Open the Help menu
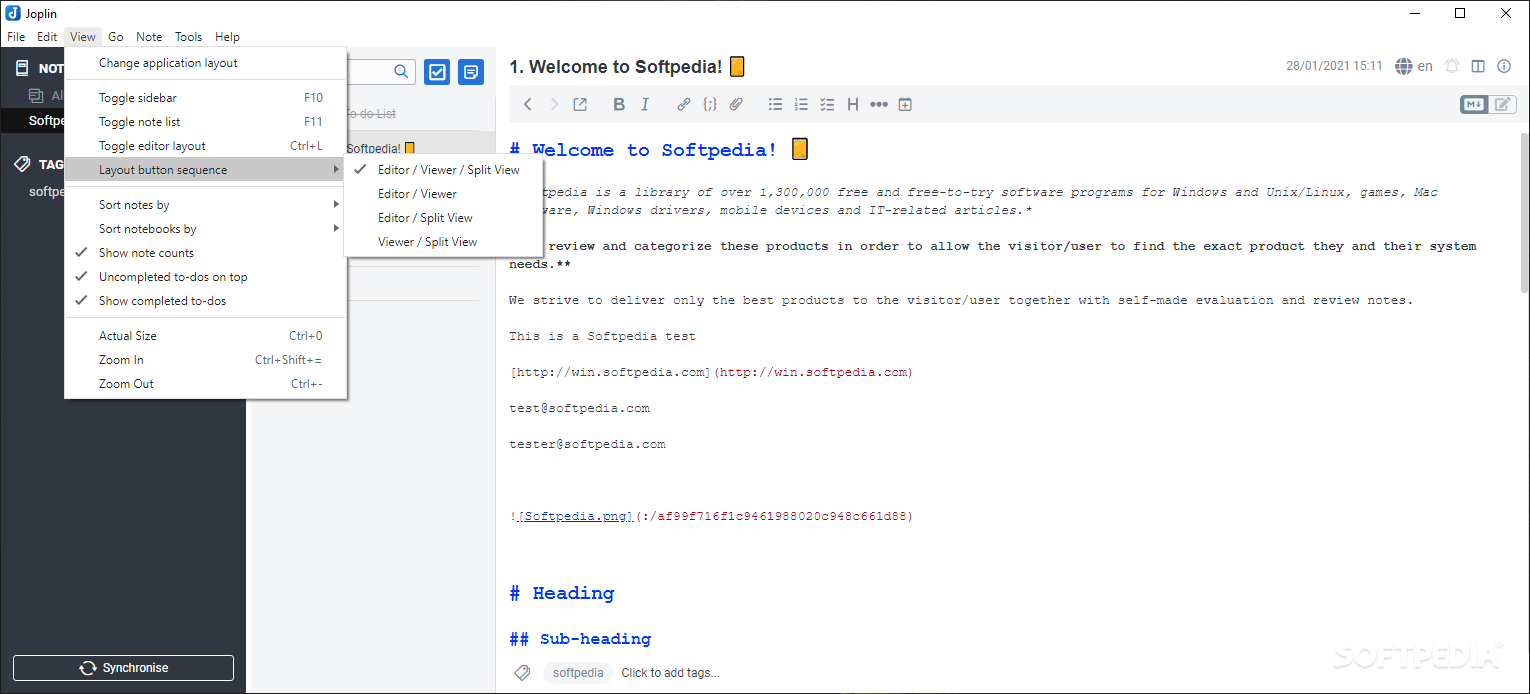 pyautogui.click(x=227, y=37)
